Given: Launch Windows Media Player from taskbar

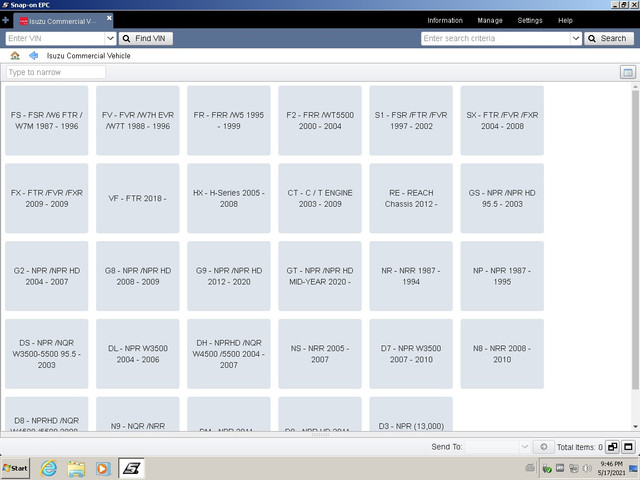Looking at the screenshot, I should point(103,468).
